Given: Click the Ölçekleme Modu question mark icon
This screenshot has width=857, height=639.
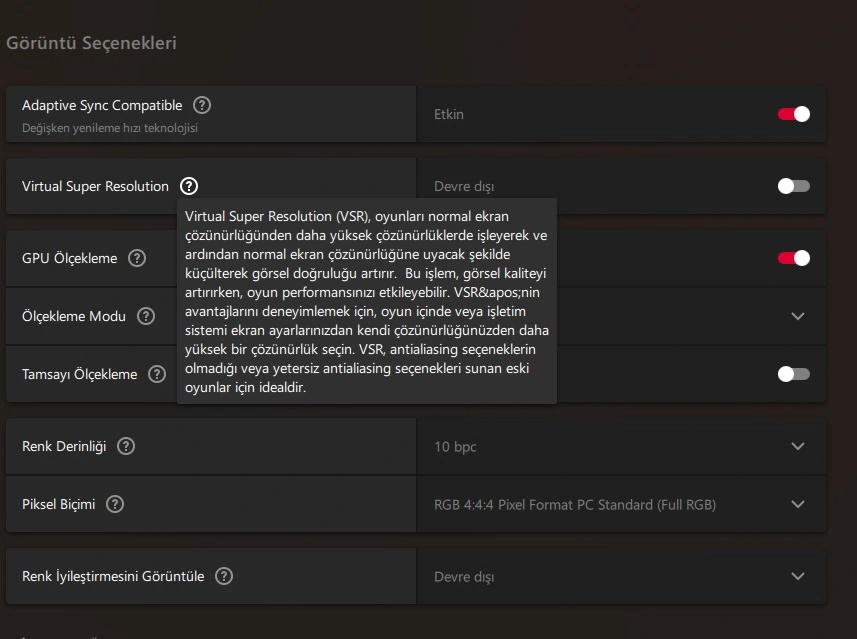Looking at the screenshot, I should click(x=146, y=316).
